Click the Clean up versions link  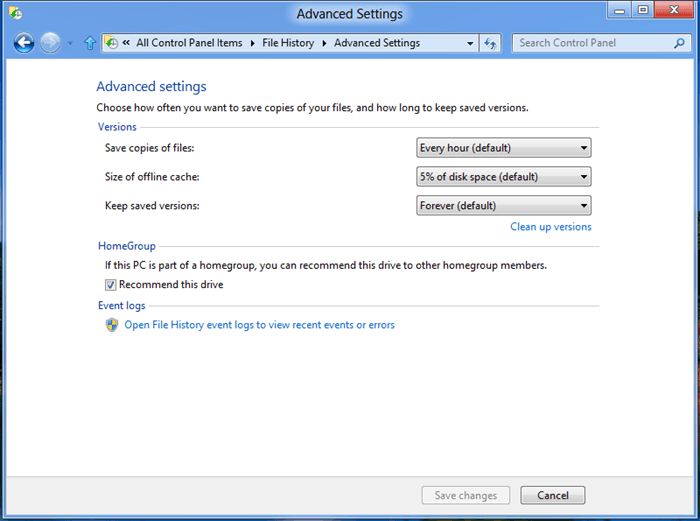(x=550, y=227)
